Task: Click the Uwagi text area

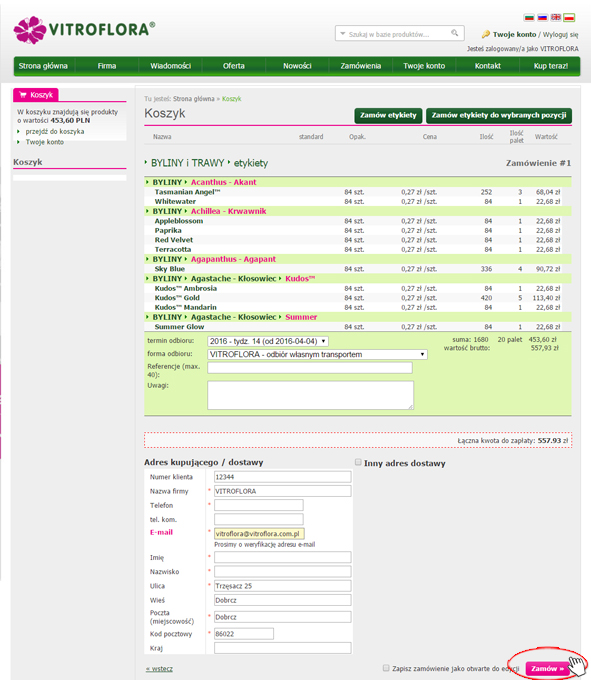Action: point(310,395)
